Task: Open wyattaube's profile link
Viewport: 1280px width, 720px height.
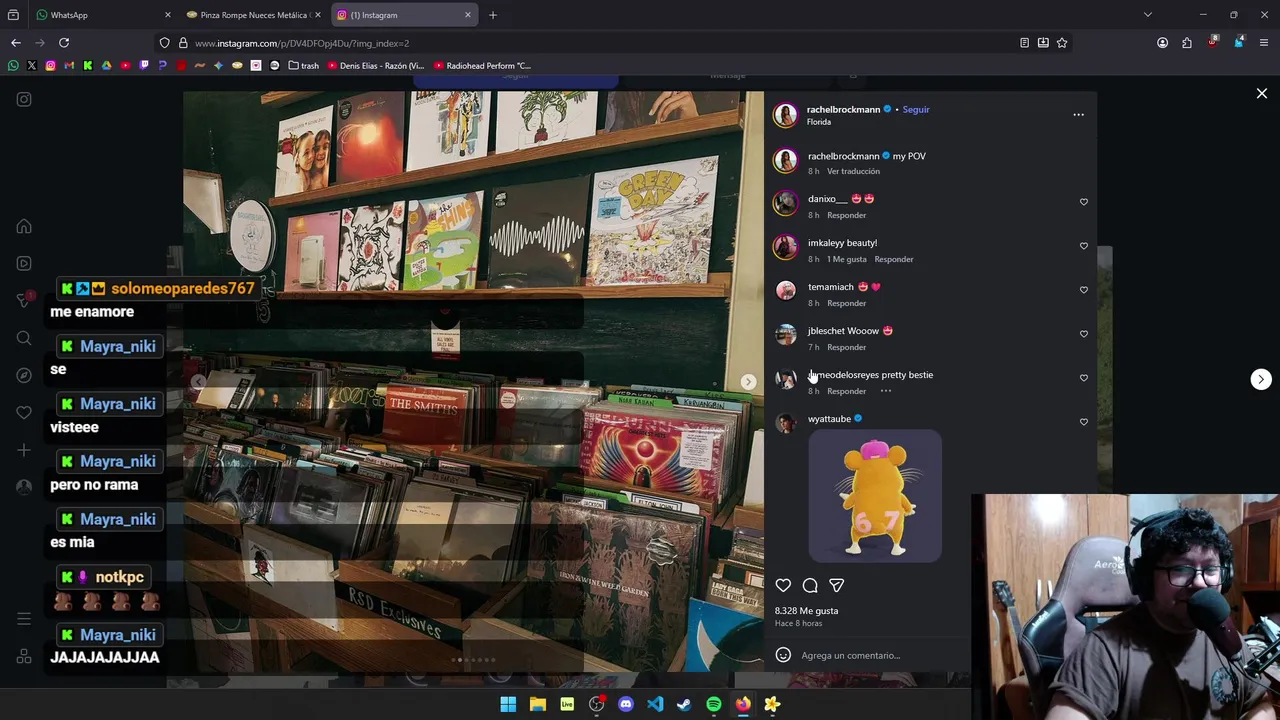Action: click(829, 419)
